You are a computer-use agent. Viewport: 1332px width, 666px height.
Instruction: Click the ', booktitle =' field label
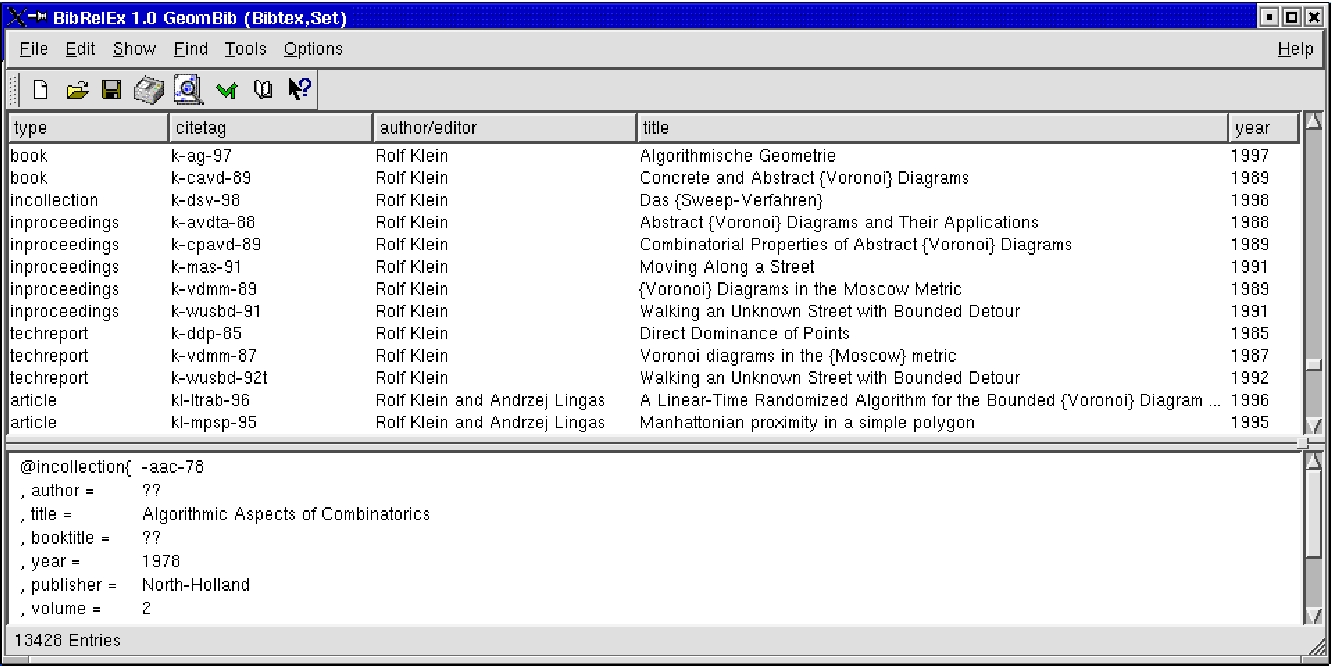pyautogui.click(x=65, y=538)
